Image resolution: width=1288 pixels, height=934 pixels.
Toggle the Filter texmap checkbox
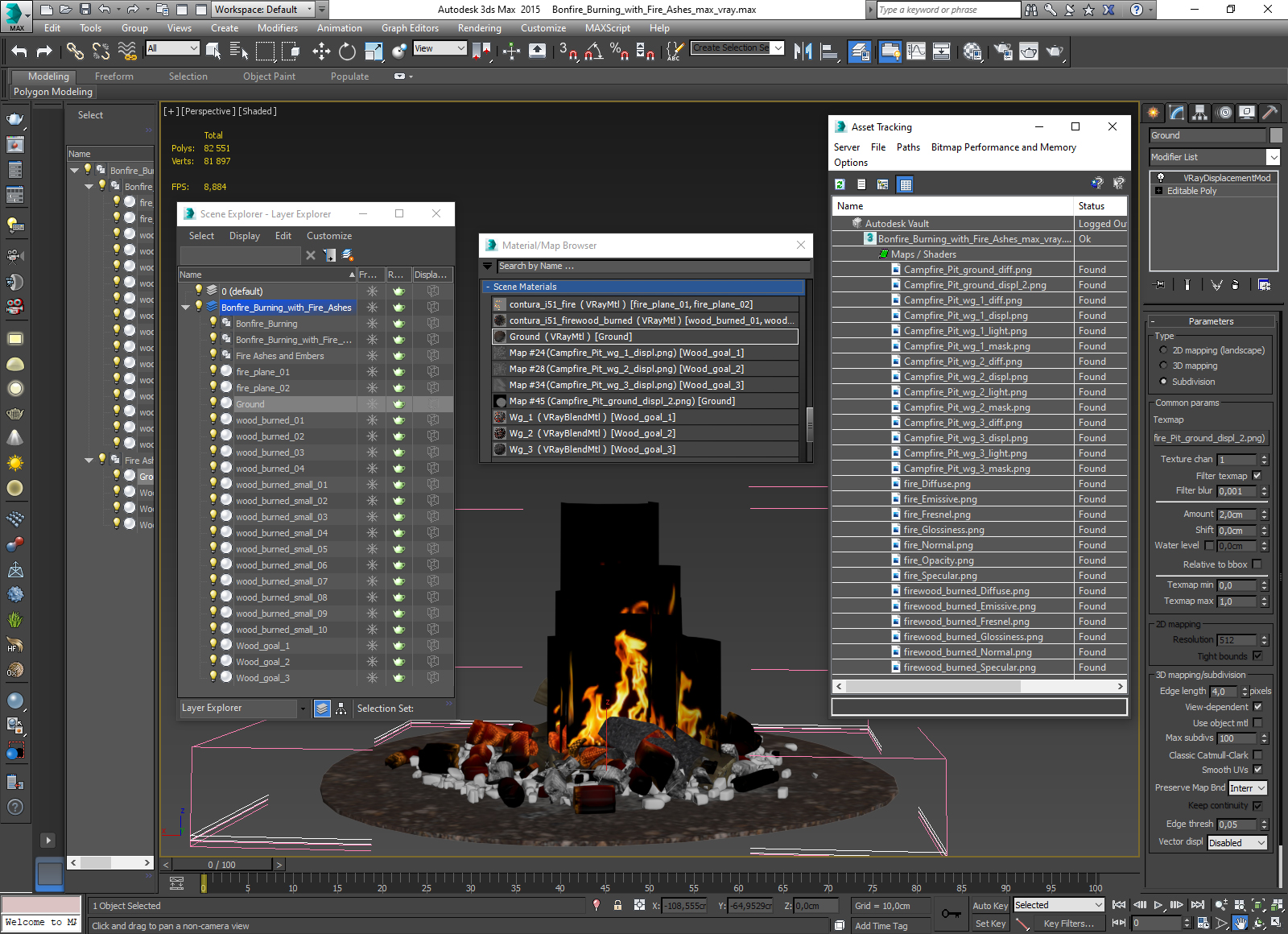click(1257, 476)
